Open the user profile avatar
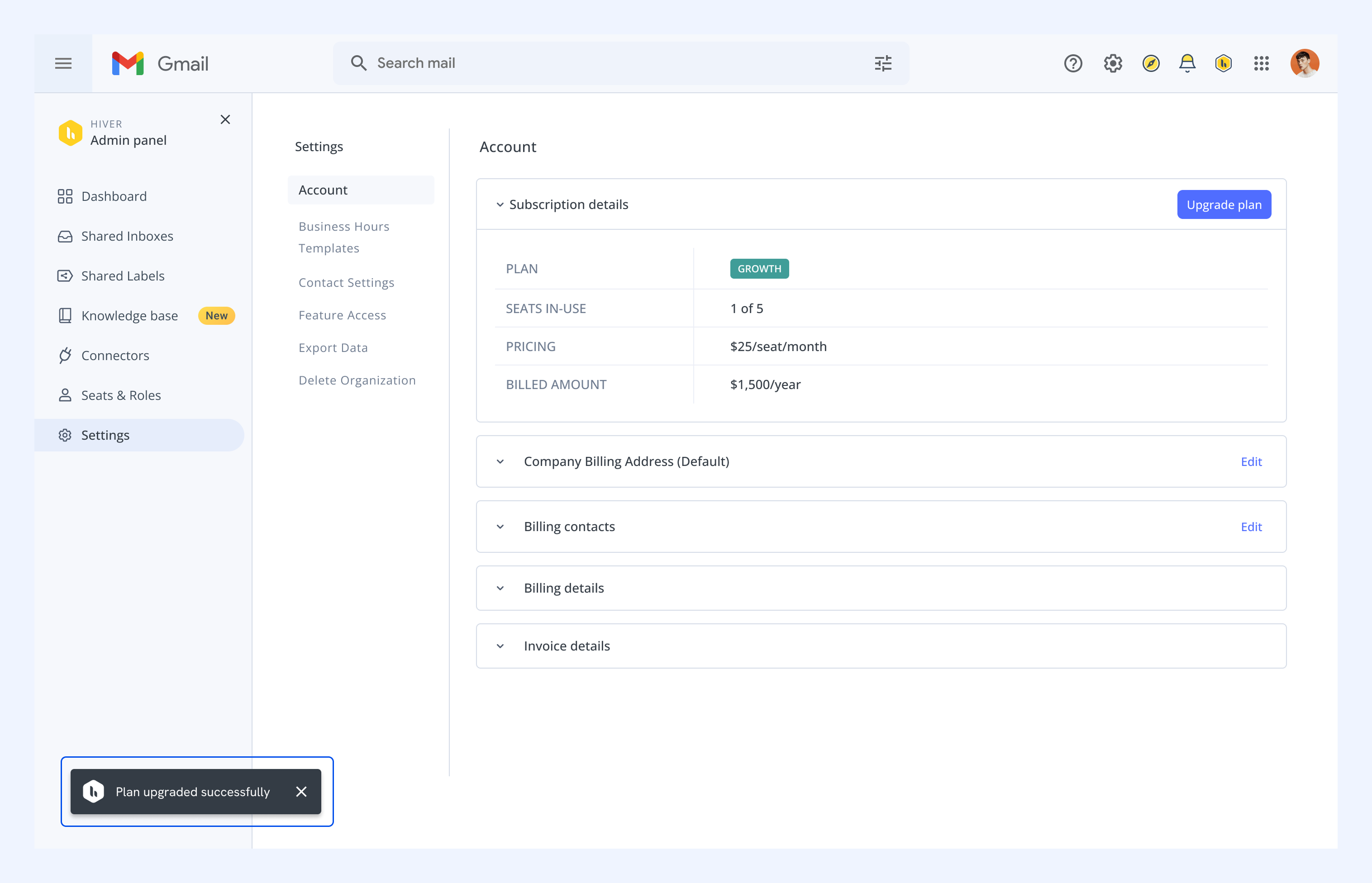Image resolution: width=1372 pixels, height=883 pixels. click(x=1304, y=63)
